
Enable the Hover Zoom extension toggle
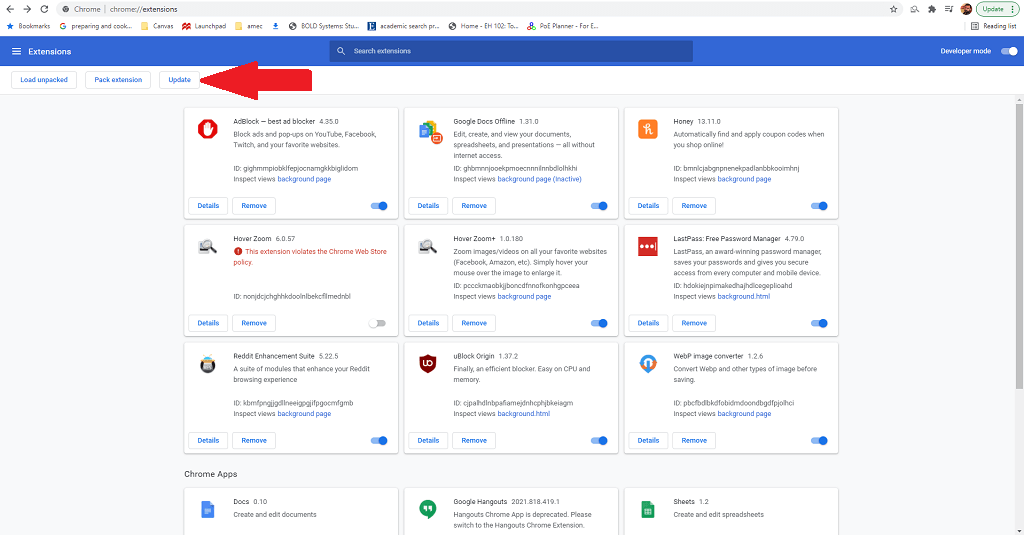pyautogui.click(x=377, y=323)
